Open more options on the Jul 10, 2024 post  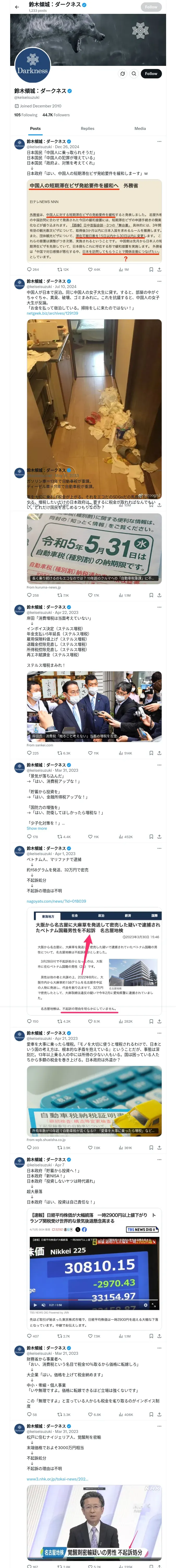pyautogui.click(x=160, y=282)
